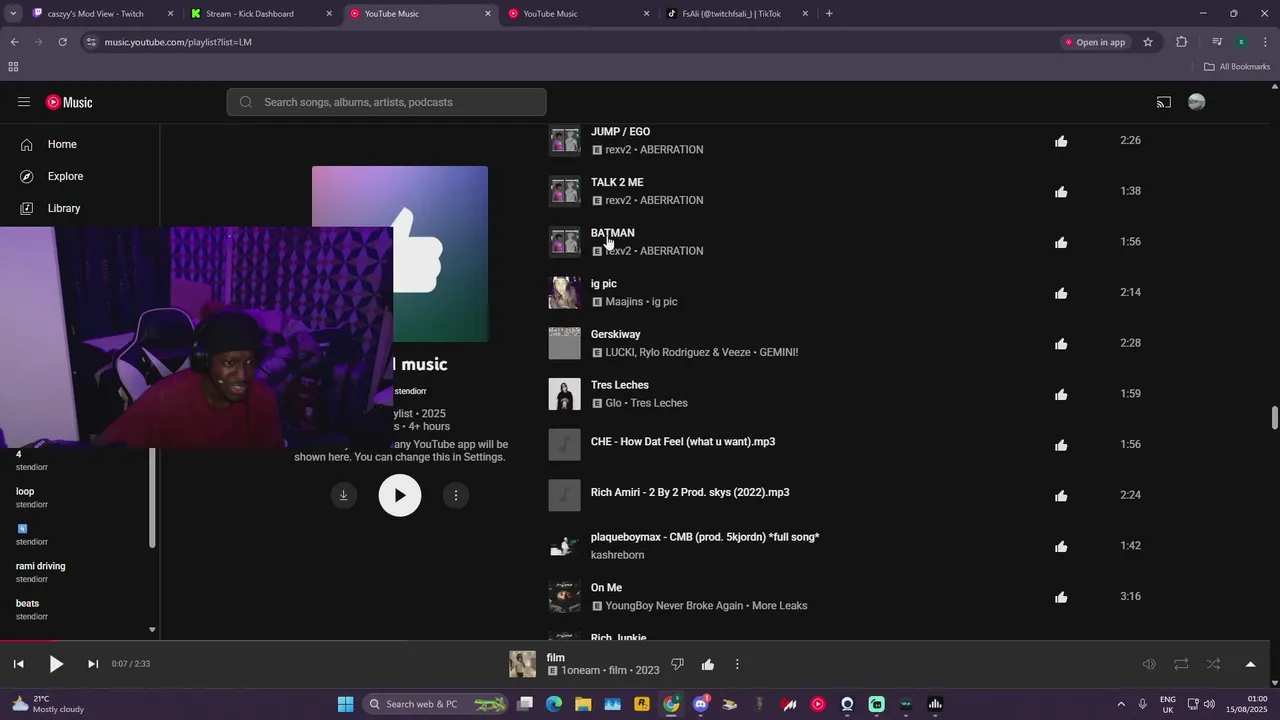Screen dimensions: 1280x720
Task: Click the now playing film album thumbnail
Action: [x=522, y=664]
